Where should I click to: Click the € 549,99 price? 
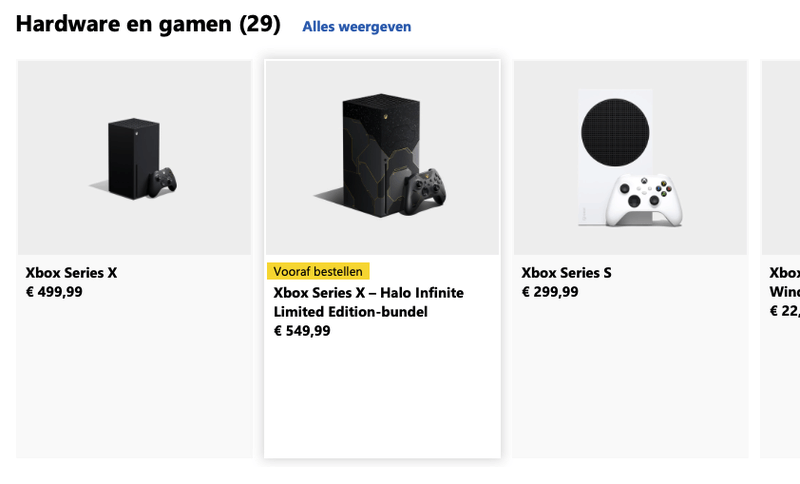[x=302, y=331]
